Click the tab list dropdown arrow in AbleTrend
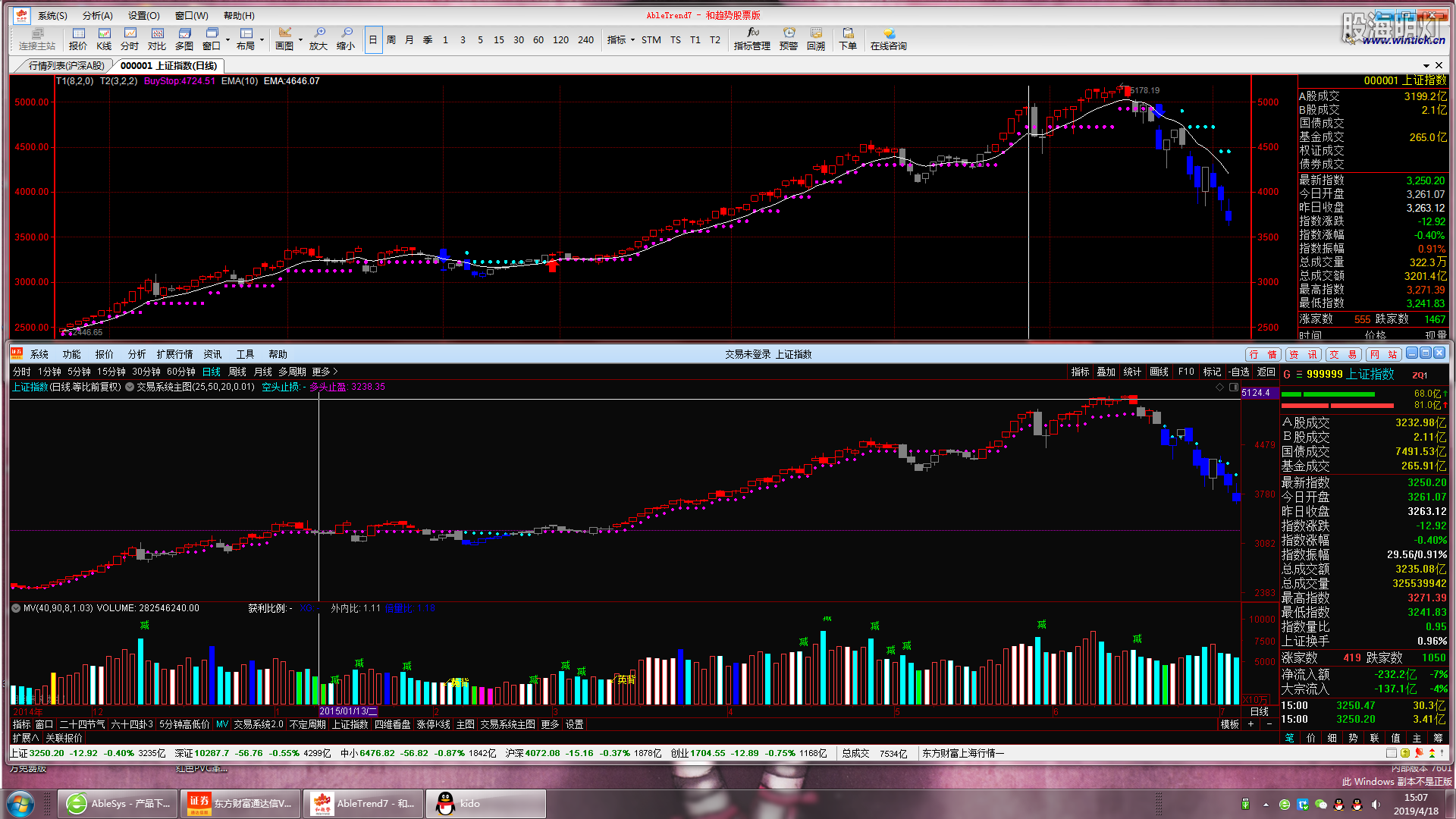Image resolution: width=1456 pixels, height=819 pixels. (x=1426, y=66)
